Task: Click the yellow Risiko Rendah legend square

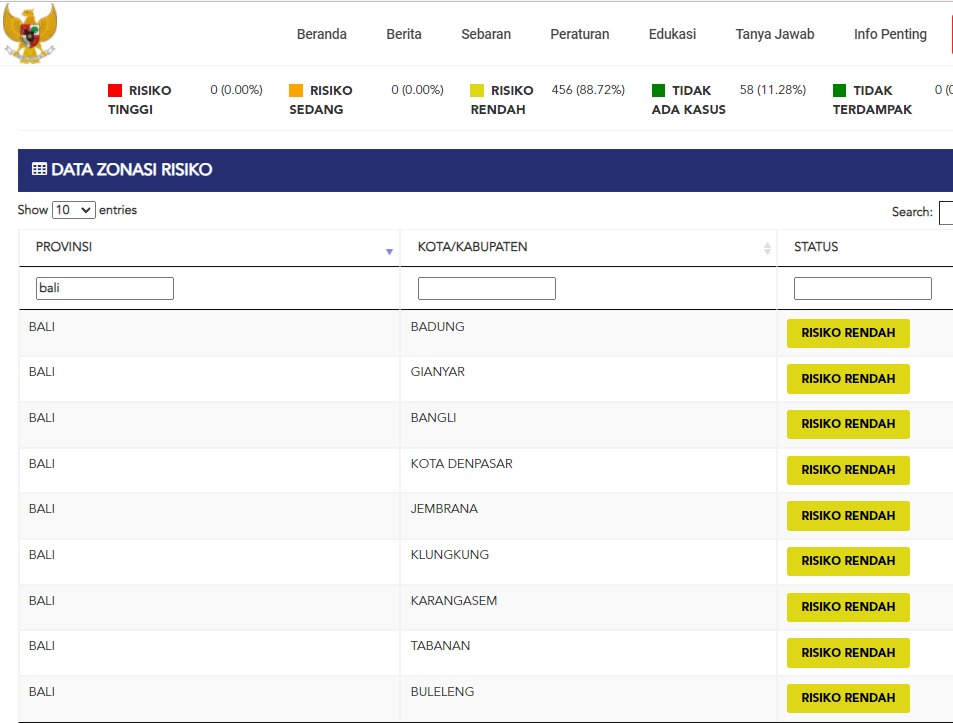Action: pyautogui.click(x=477, y=91)
